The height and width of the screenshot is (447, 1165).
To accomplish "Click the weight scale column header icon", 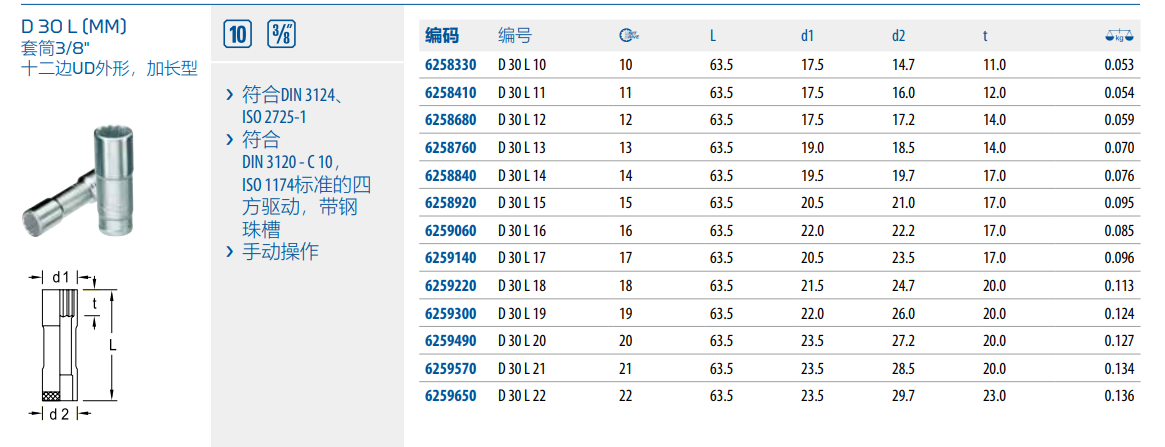I will 1120,37.
